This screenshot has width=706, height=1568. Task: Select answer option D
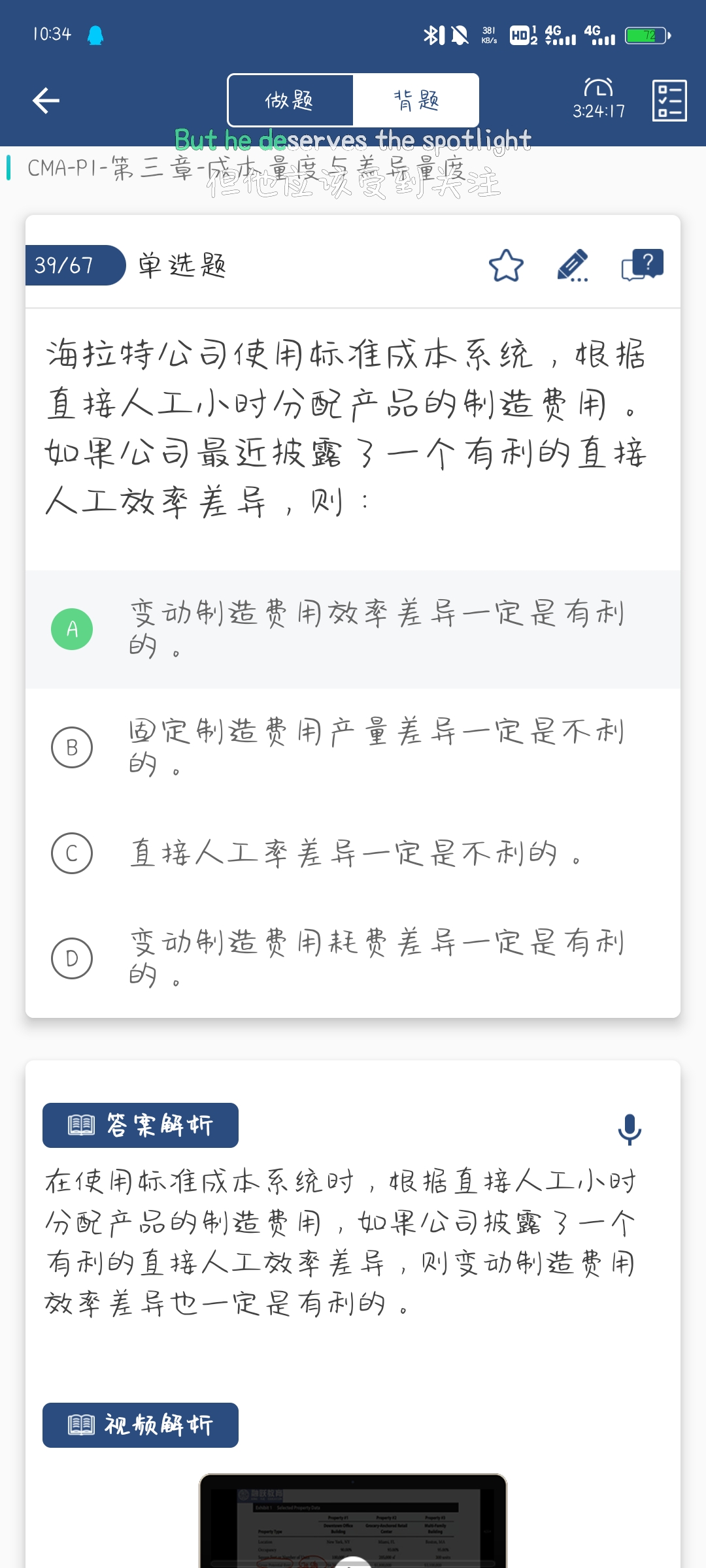click(x=72, y=958)
